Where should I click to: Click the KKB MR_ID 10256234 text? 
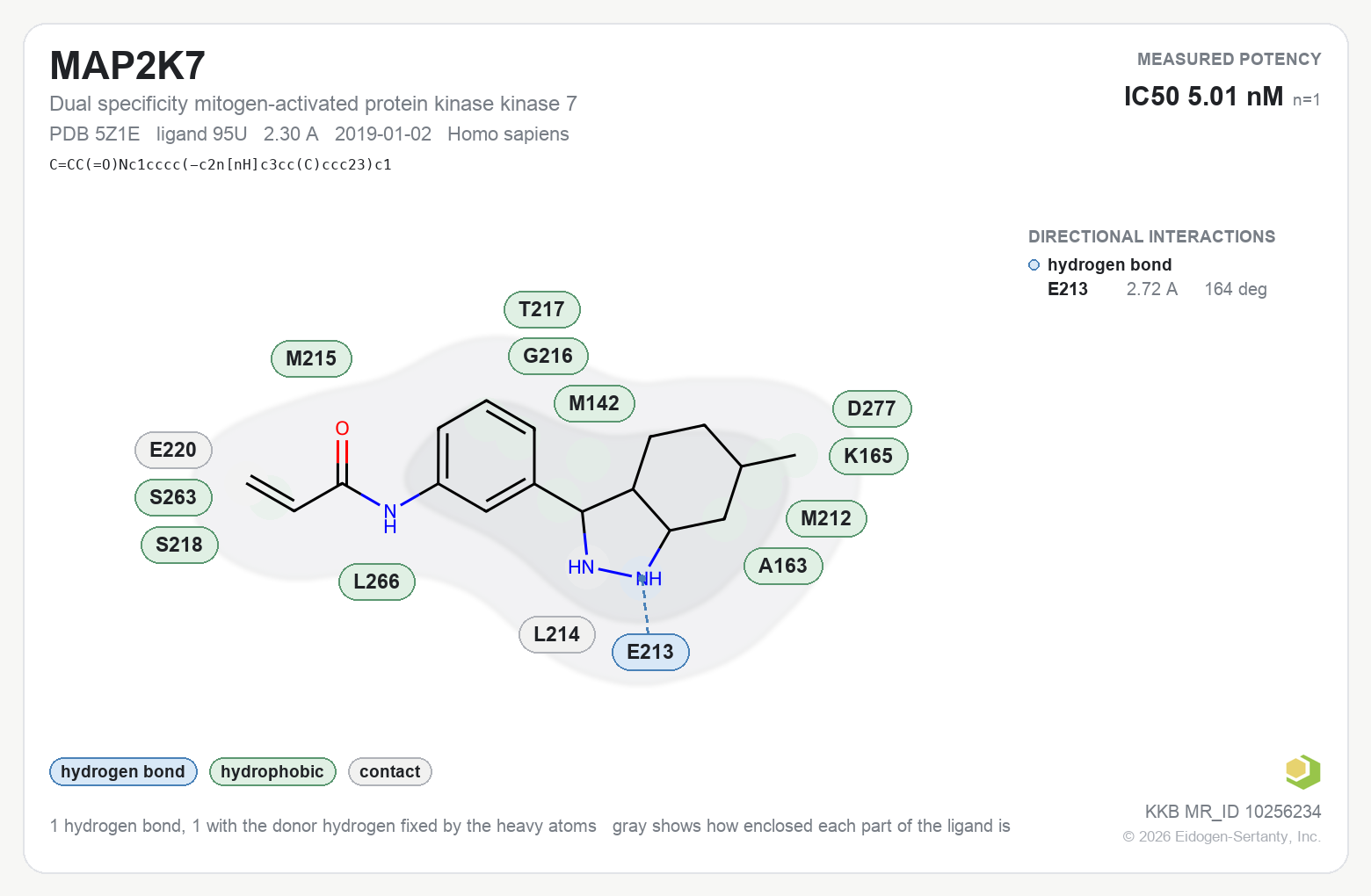point(1233,812)
